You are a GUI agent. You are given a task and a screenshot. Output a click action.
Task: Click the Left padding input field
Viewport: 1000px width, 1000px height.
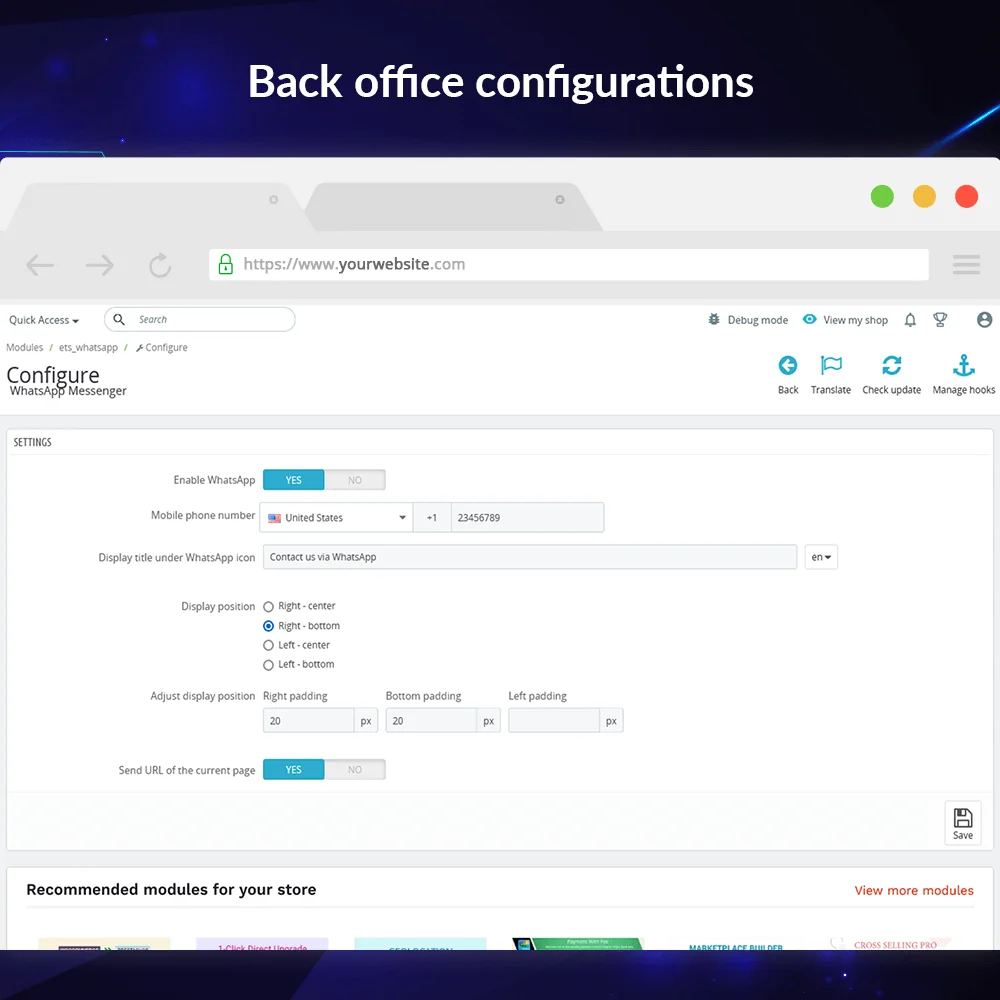pyautogui.click(x=554, y=720)
